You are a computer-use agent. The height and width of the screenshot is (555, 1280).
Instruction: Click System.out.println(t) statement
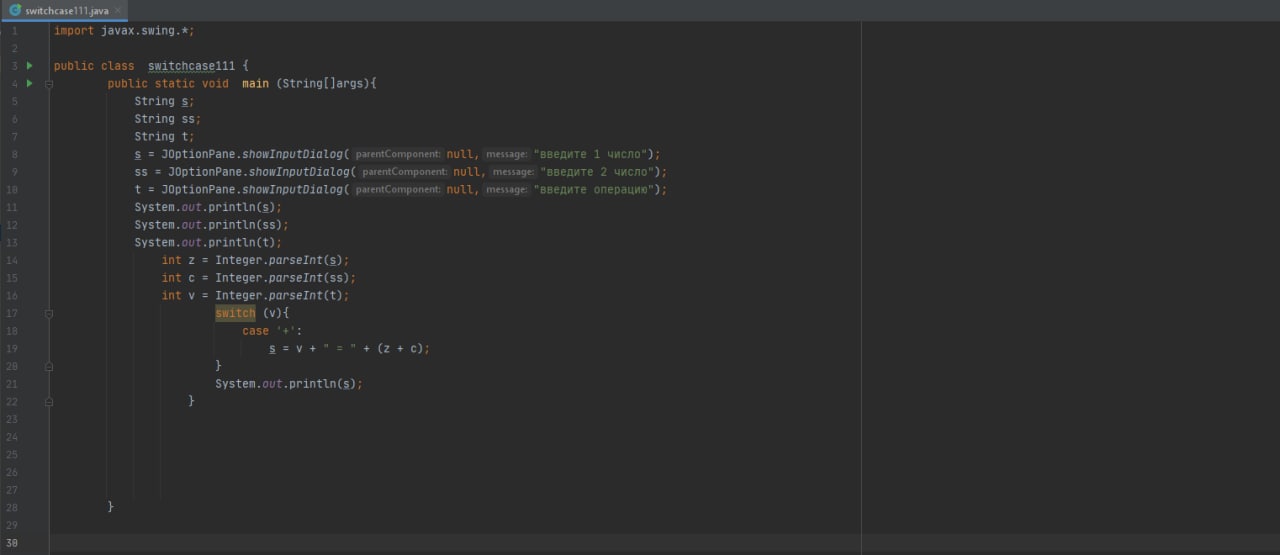click(208, 242)
